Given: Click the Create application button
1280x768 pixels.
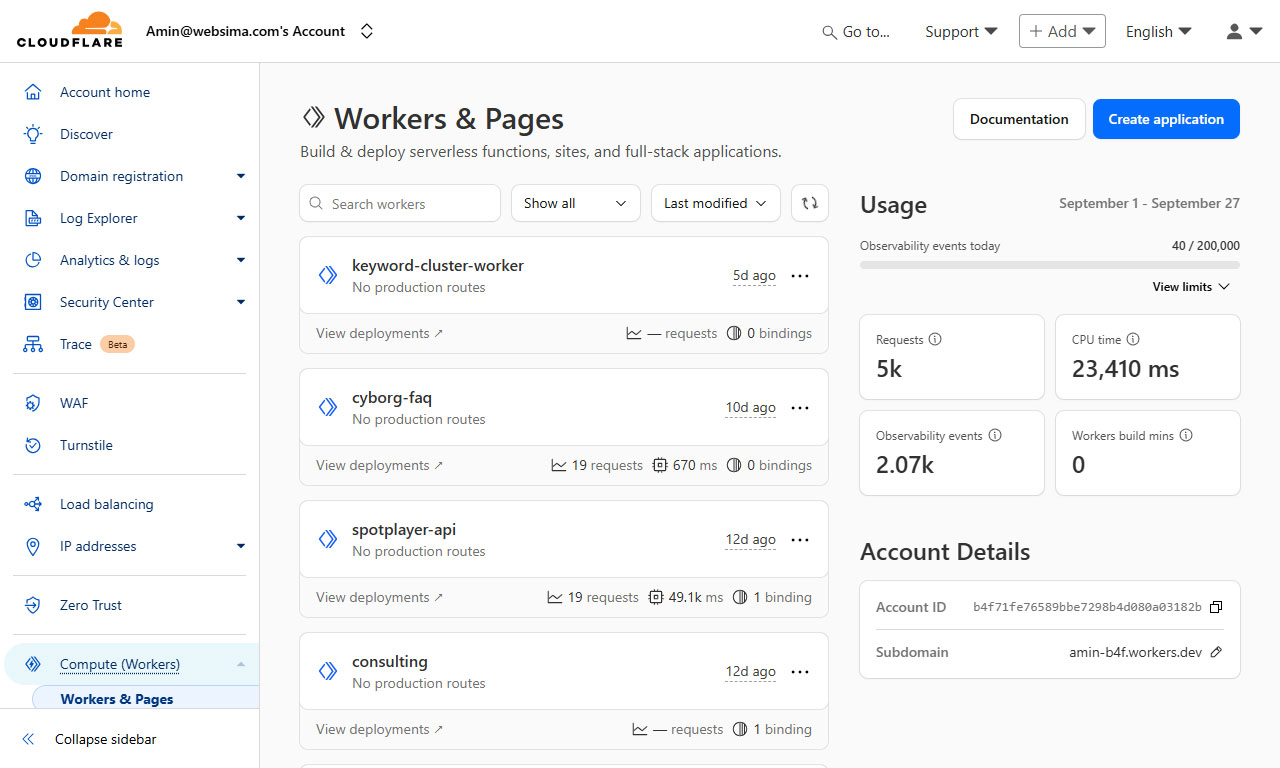Looking at the screenshot, I should tap(1166, 118).
